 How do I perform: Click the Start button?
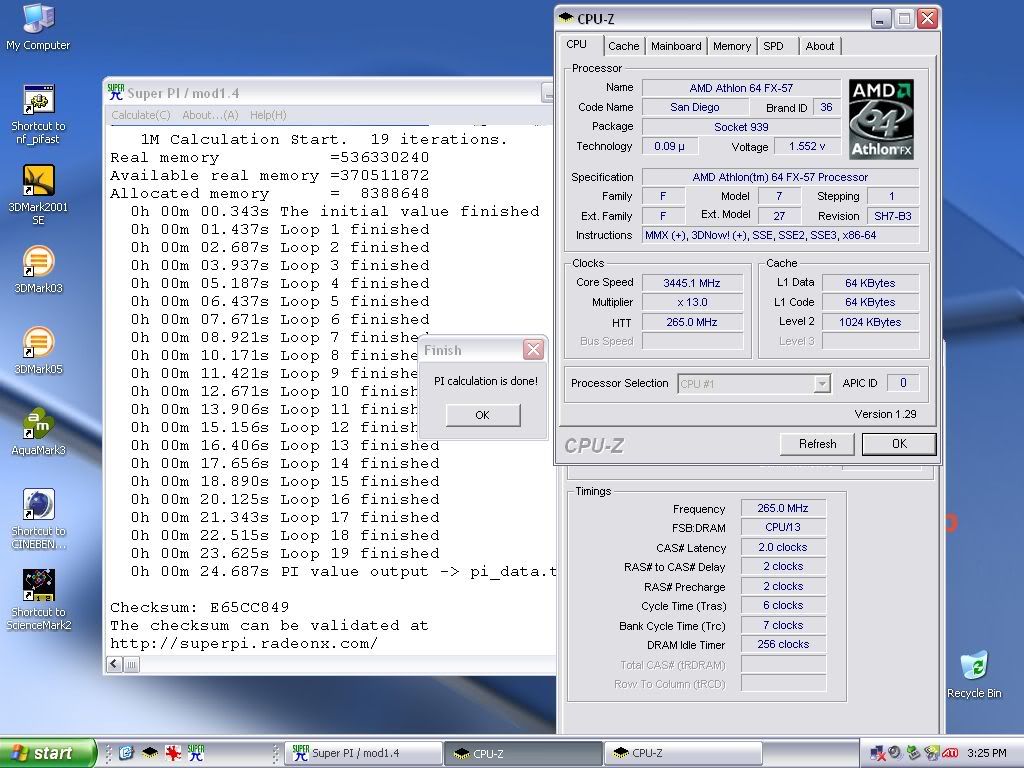[48, 753]
